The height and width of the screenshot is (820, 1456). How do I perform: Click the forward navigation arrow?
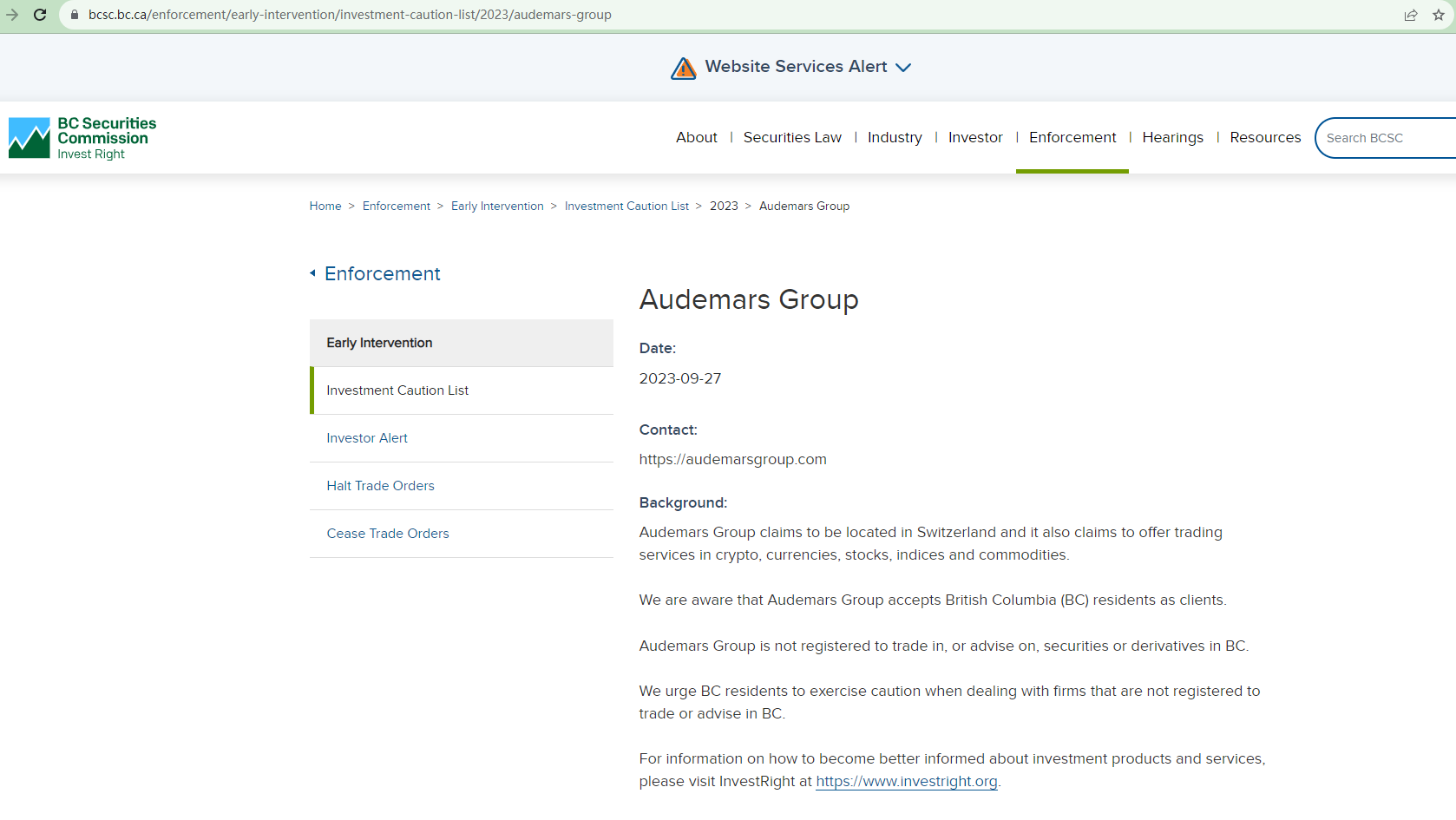12,15
